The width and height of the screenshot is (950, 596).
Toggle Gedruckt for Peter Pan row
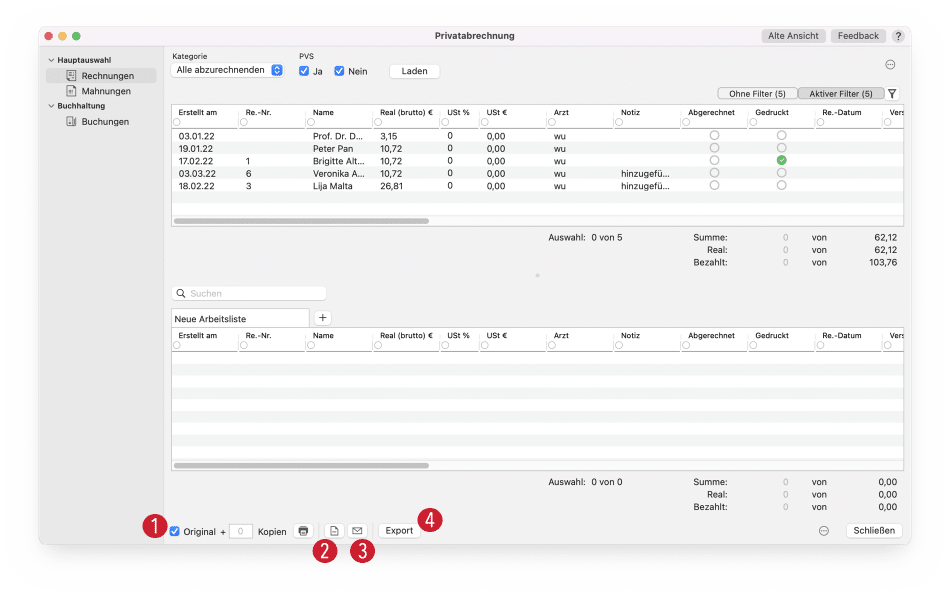pos(782,148)
